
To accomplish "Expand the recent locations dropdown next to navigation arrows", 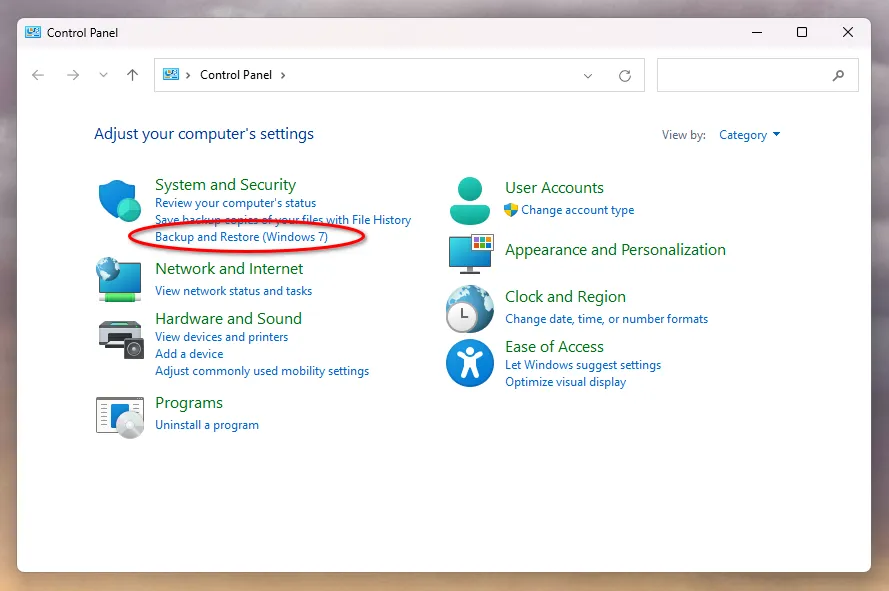I will point(103,75).
